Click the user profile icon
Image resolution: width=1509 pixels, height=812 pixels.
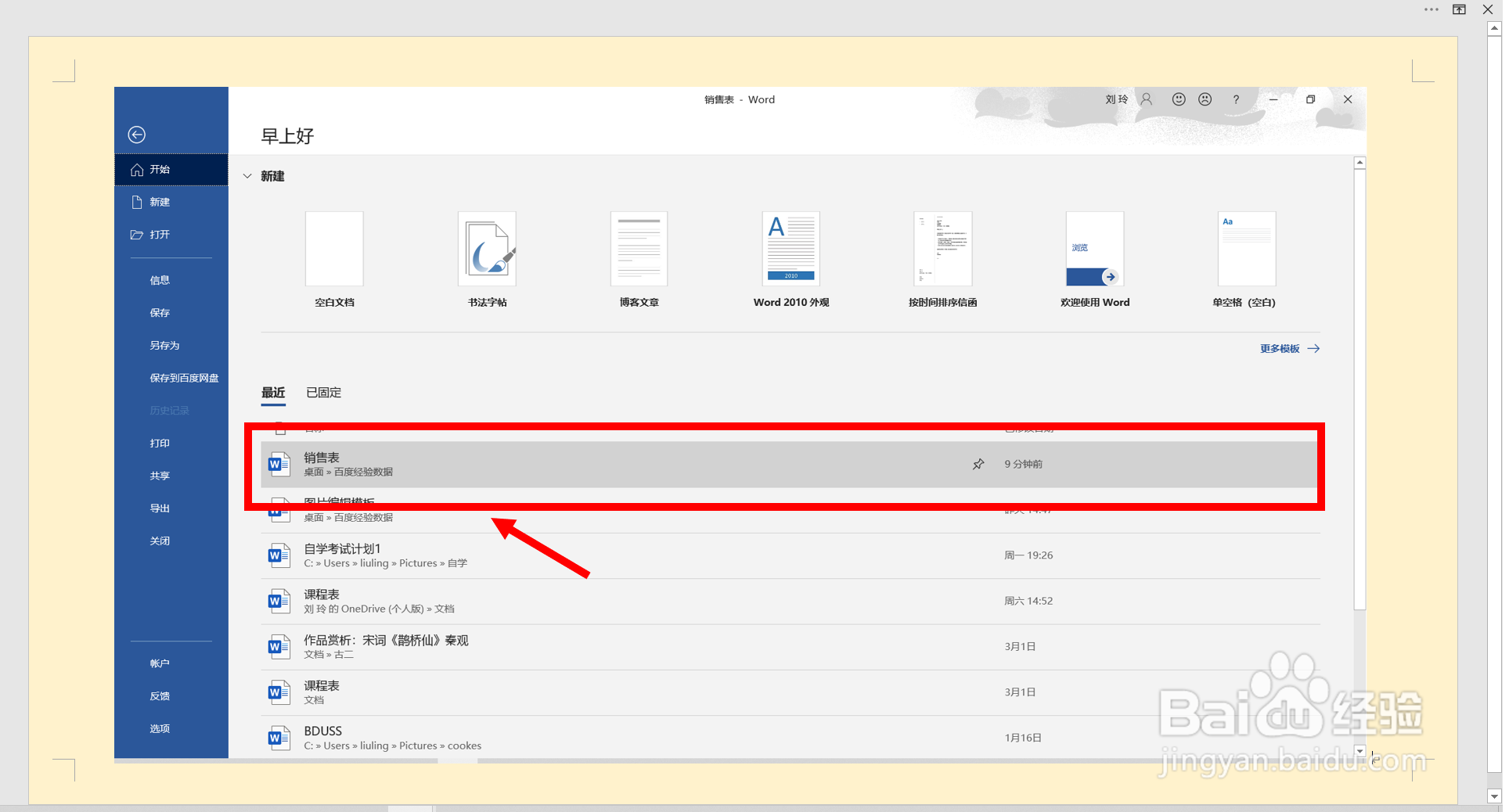(x=1147, y=99)
